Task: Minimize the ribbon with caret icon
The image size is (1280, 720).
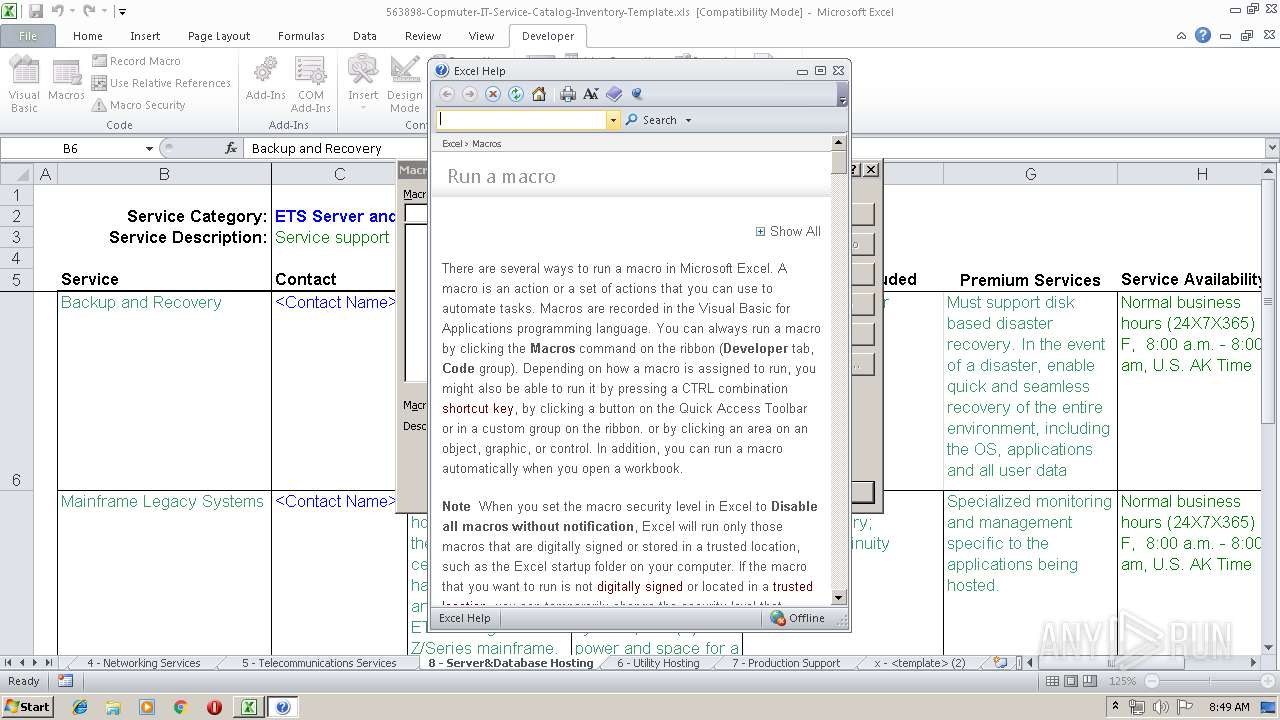Action: 1182,35
